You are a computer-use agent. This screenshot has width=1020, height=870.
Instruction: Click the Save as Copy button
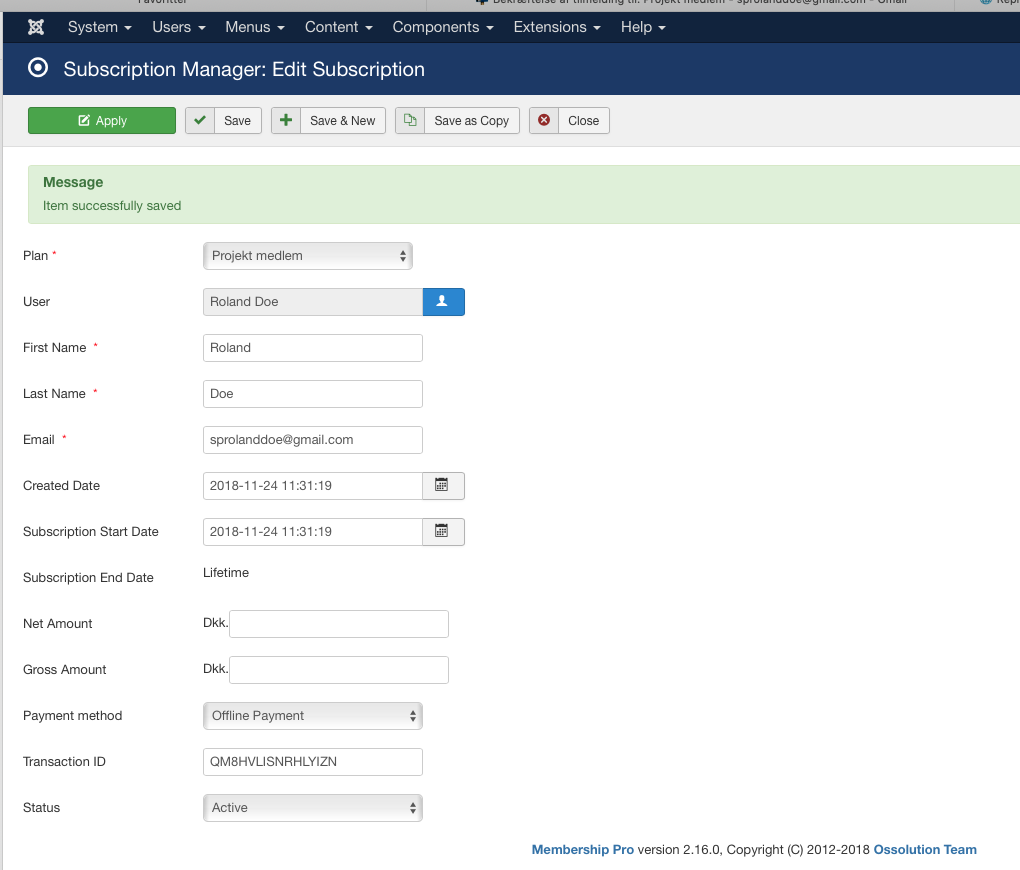pyautogui.click(x=457, y=121)
